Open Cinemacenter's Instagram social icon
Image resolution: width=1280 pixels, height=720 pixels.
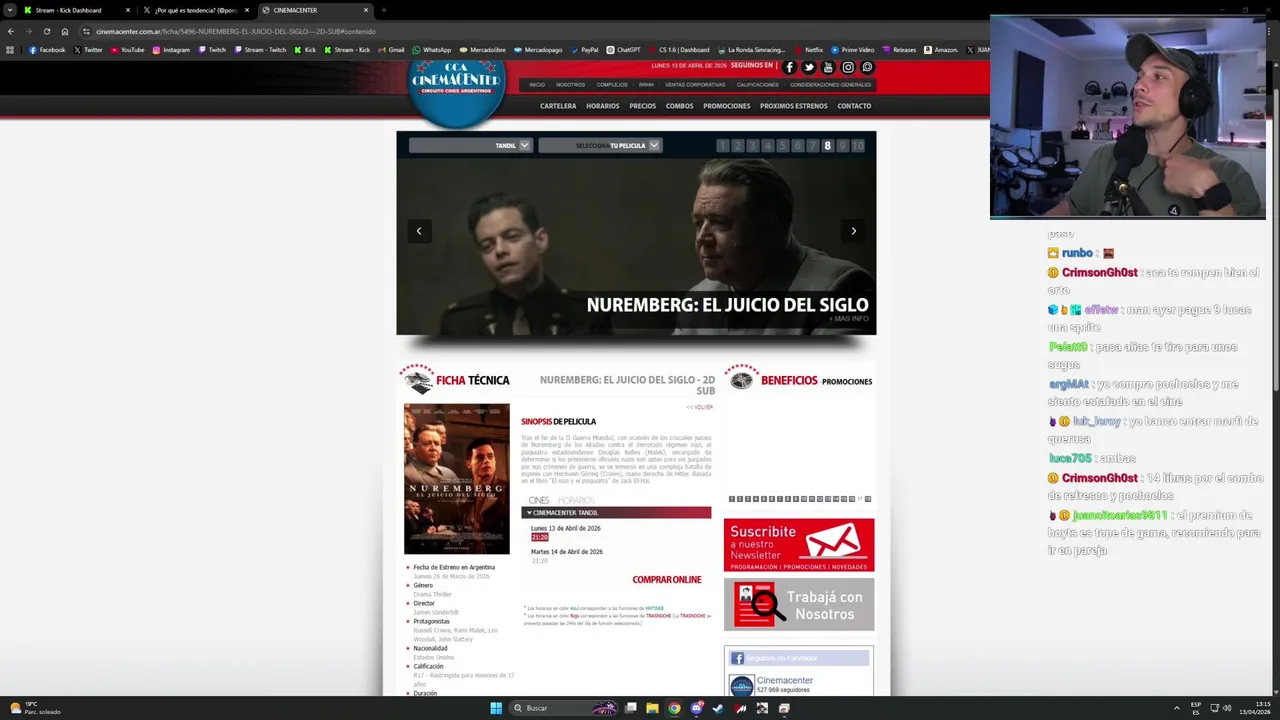tap(848, 67)
